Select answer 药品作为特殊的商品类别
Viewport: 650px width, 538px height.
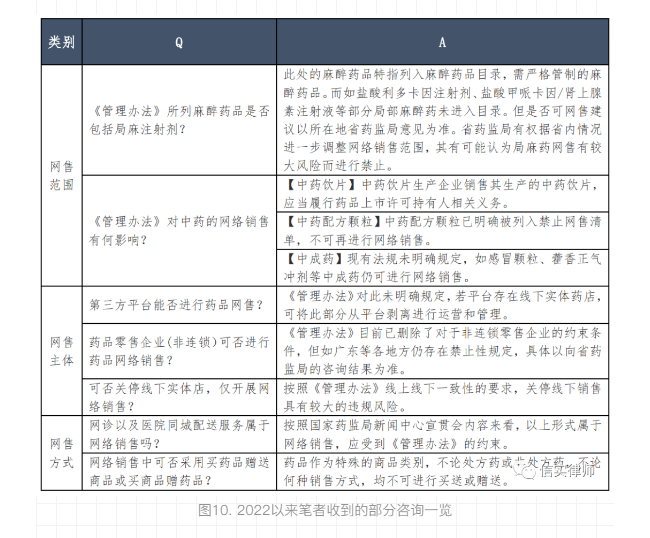pyautogui.click(x=442, y=472)
